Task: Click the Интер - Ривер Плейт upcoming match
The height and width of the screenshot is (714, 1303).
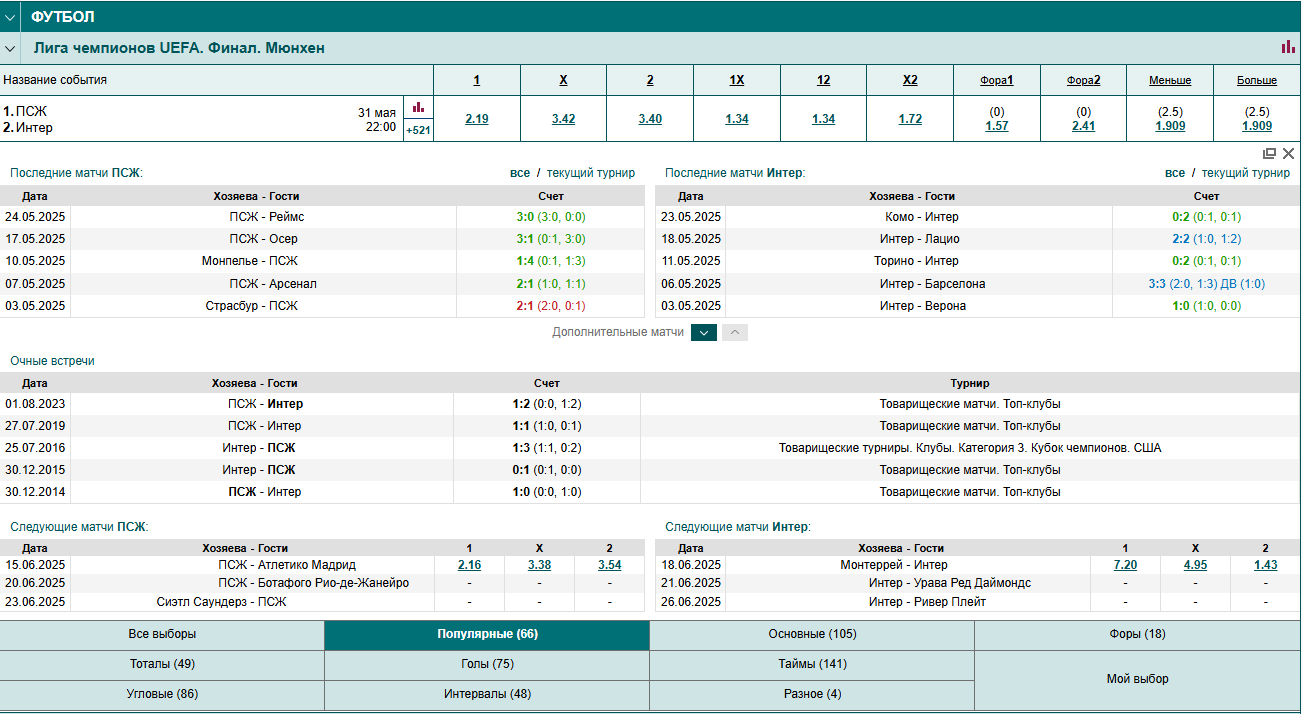Action: (978, 602)
